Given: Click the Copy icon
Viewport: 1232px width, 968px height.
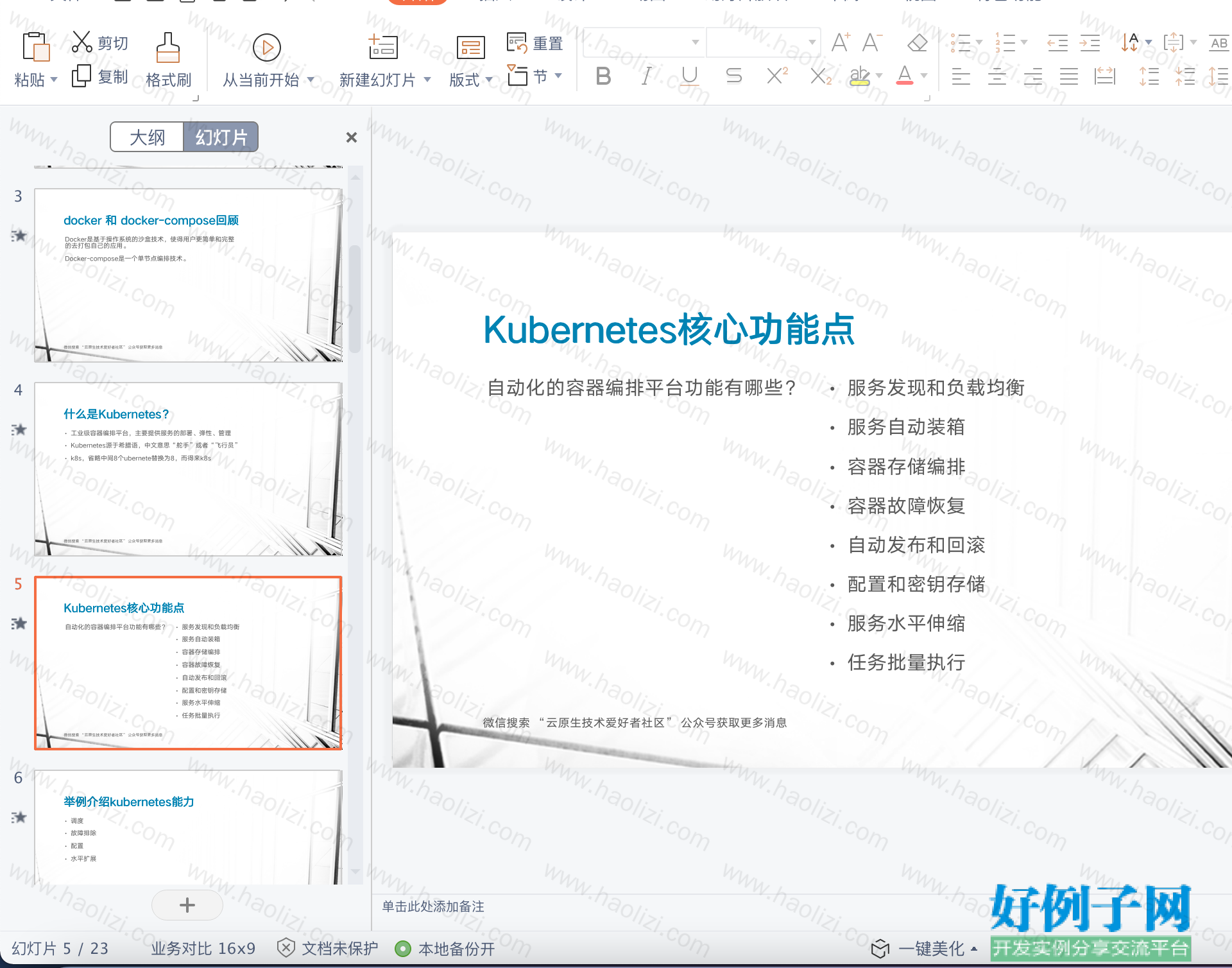Looking at the screenshot, I should [x=81, y=76].
